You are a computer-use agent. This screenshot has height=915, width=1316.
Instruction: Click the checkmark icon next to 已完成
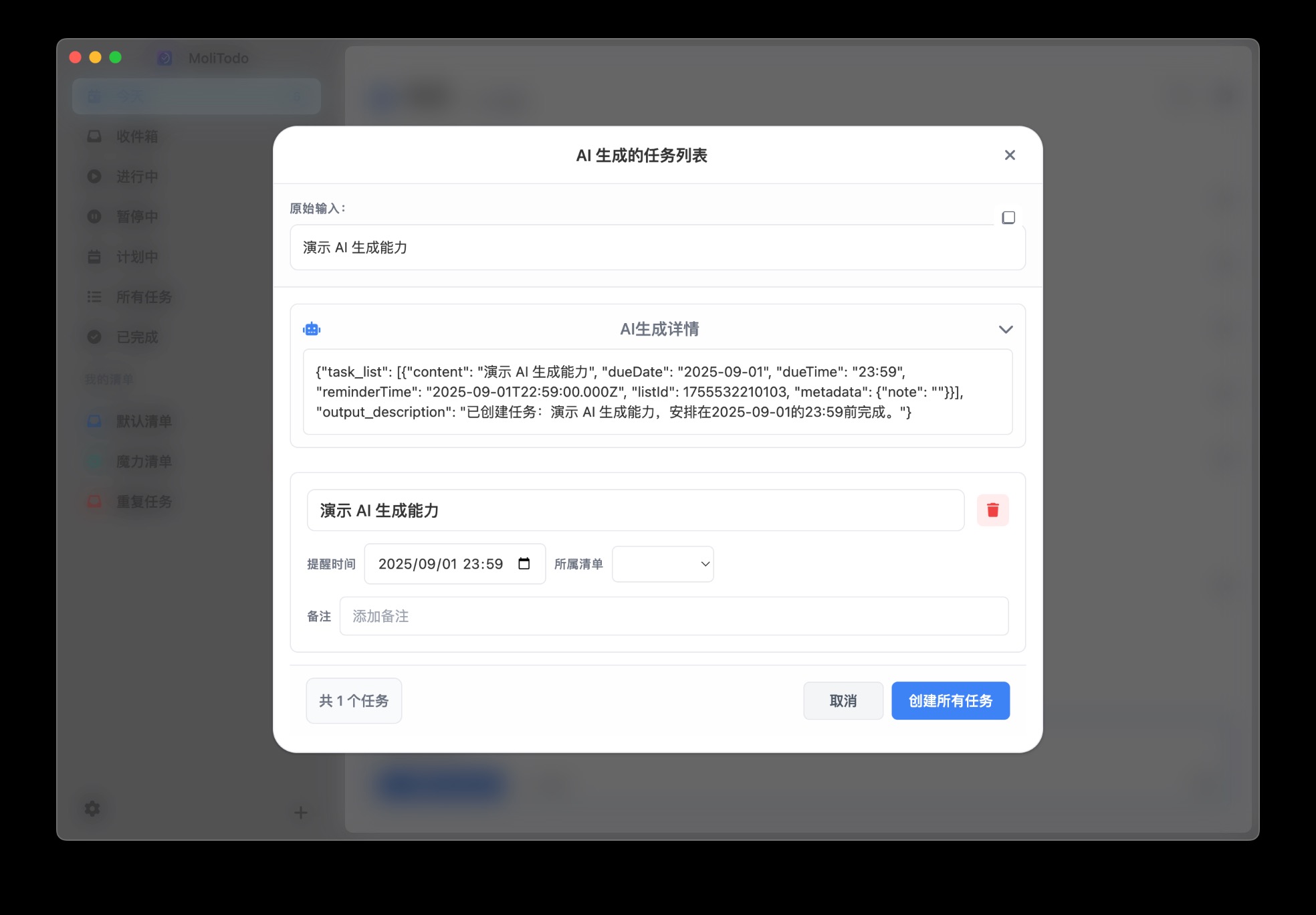pos(94,337)
